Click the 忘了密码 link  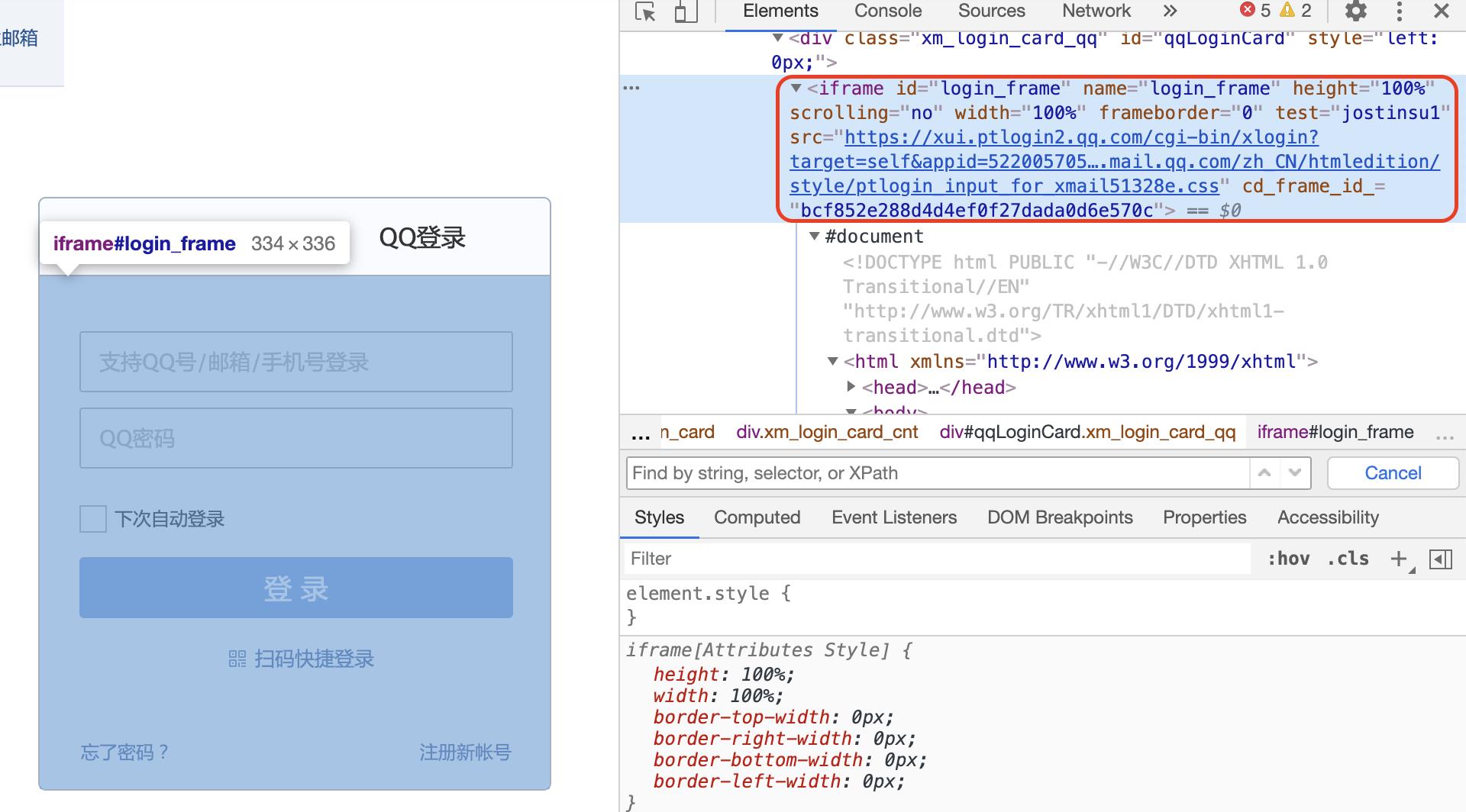tap(124, 752)
